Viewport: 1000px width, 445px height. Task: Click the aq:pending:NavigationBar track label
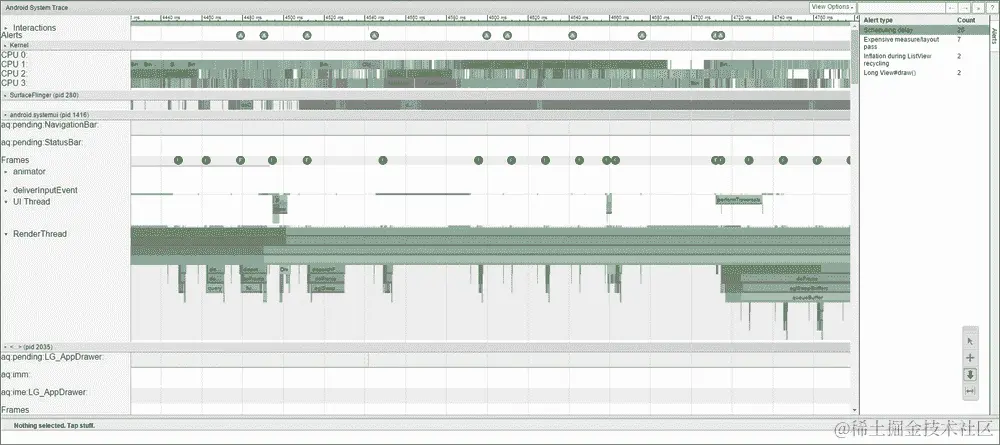[x=50, y=125]
